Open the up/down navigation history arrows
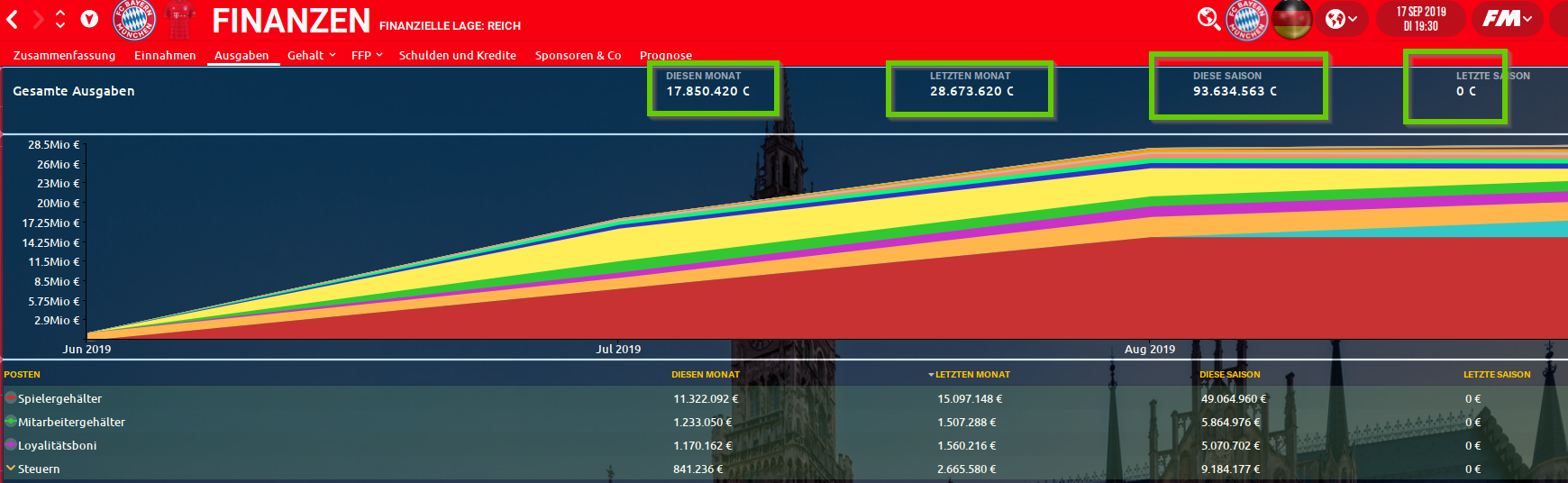The image size is (1568, 483). (60, 19)
